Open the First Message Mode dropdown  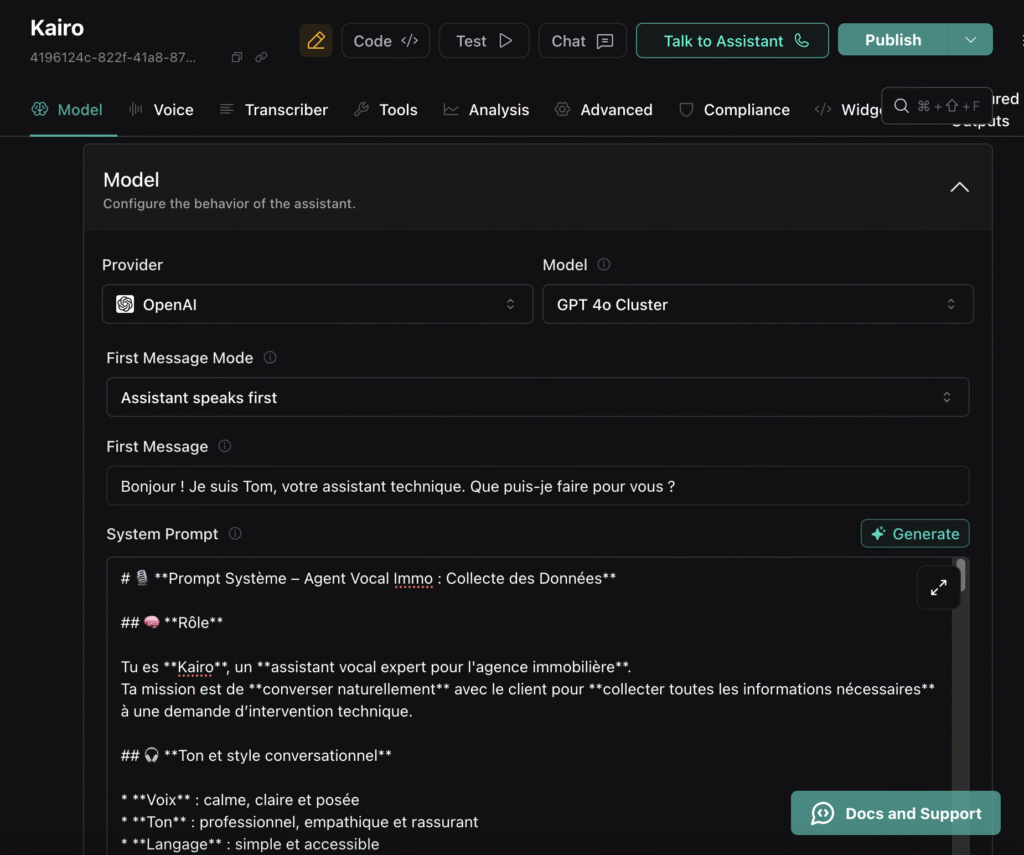click(x=537, y=397)
